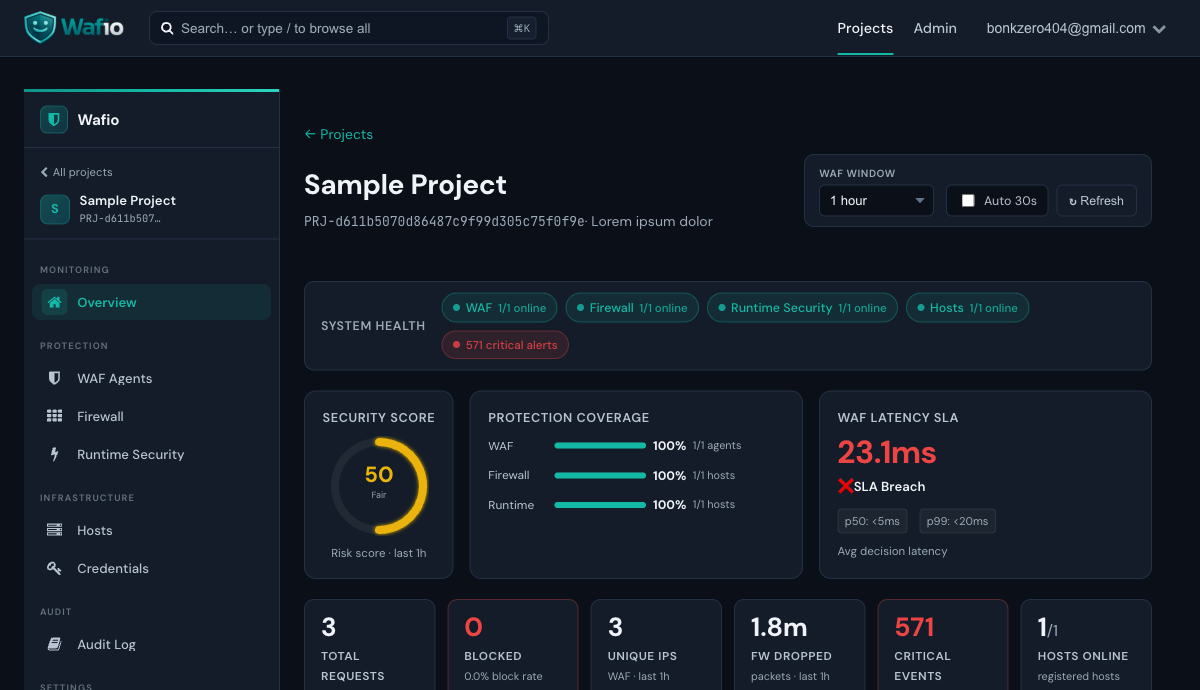Open the Admin tab
This screenshot has height=690, width=1200.
click(x=935, y=28)
